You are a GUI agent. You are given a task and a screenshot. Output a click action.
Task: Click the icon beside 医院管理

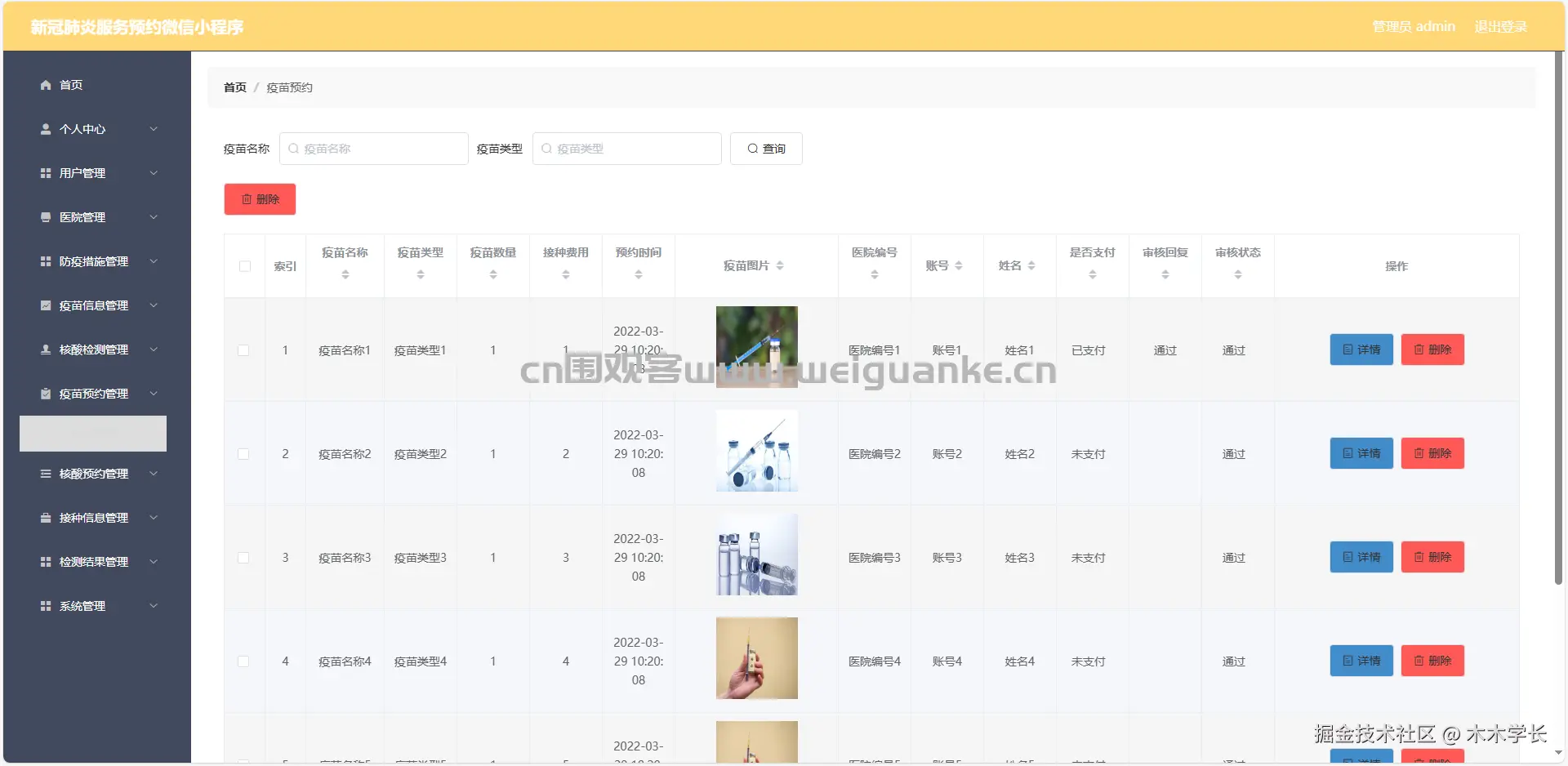pos(46,217)
